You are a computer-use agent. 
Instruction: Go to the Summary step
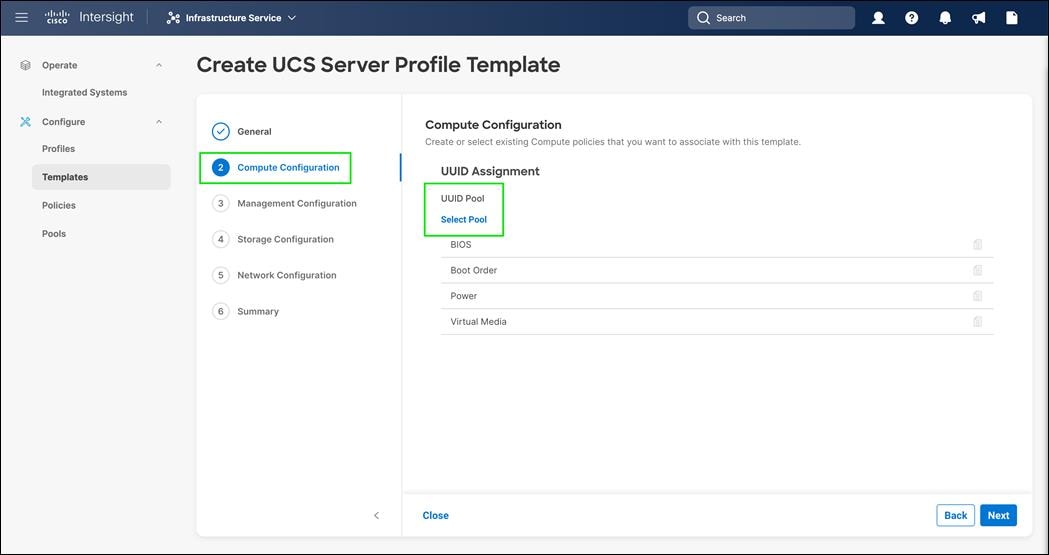[x=258, y=312]
